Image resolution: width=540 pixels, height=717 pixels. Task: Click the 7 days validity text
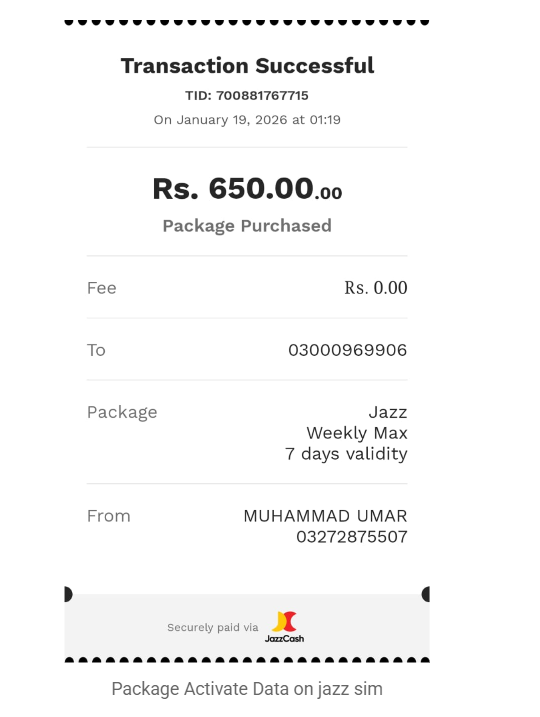346,454
